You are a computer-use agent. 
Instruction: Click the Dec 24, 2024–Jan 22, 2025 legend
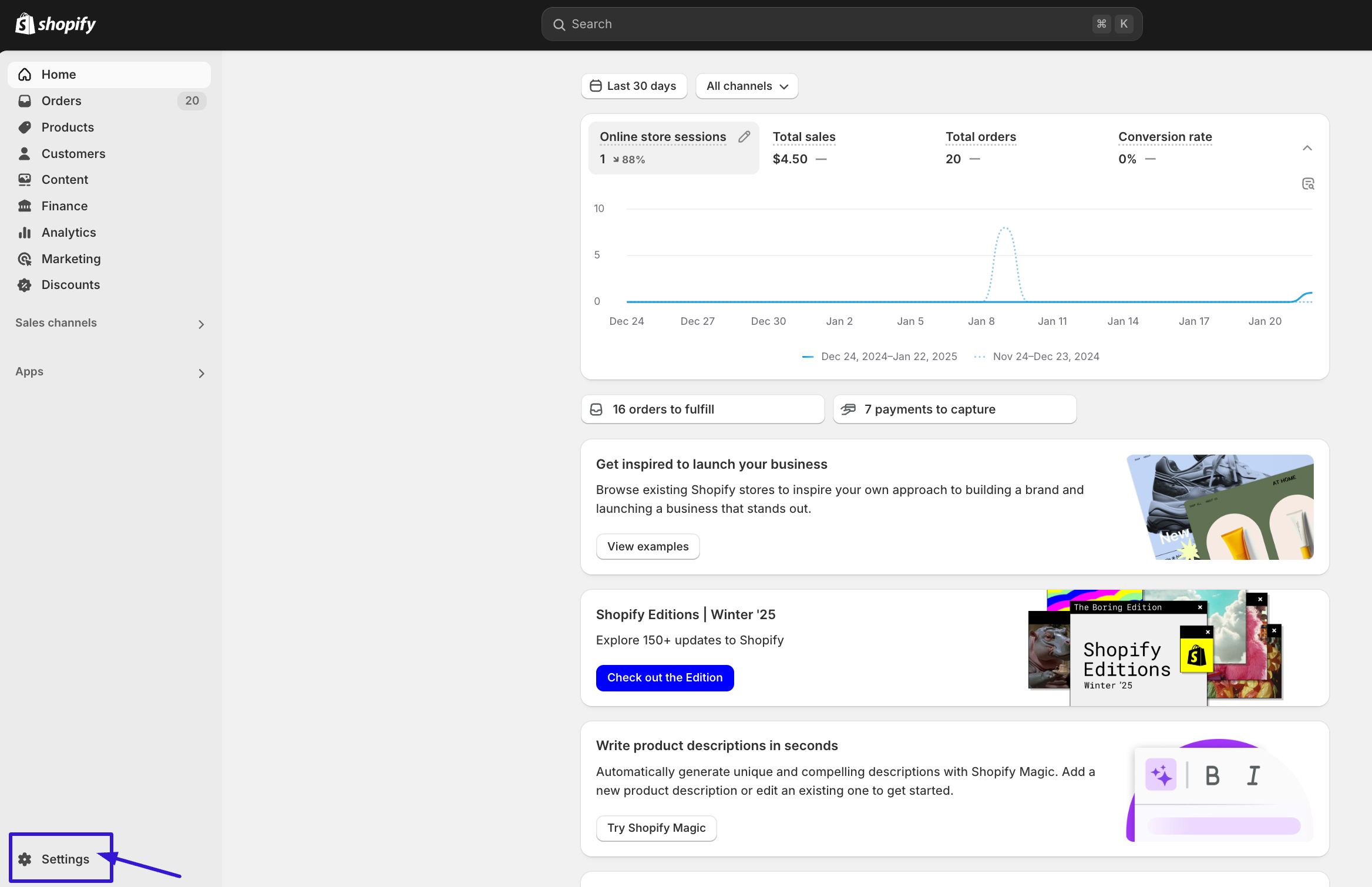pos(879,357)
